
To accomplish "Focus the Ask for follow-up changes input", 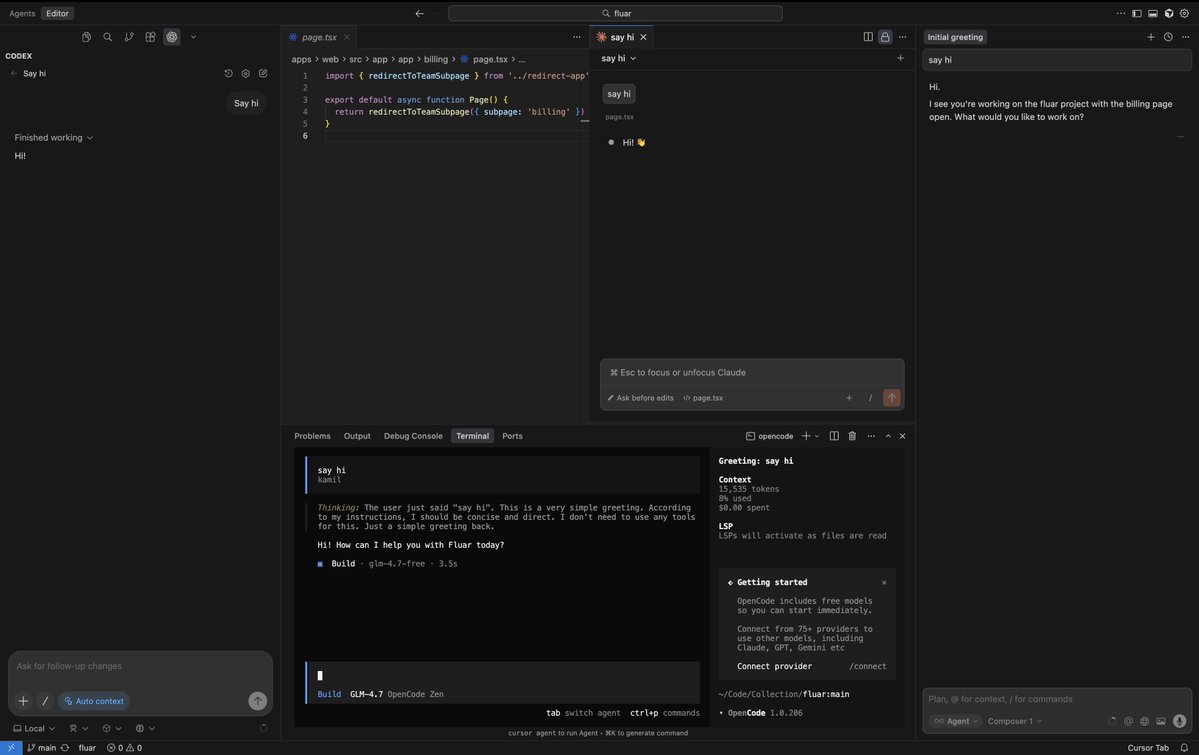I will tap(140, 666).
